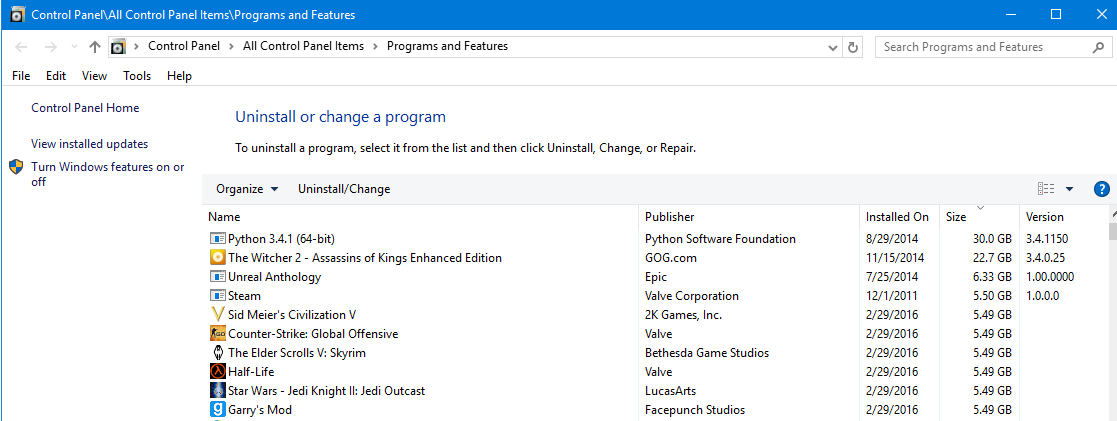Select the Unreal Anthology row name
The image size is (1117, 421).
pyautogui.click(x=274, y=276)
